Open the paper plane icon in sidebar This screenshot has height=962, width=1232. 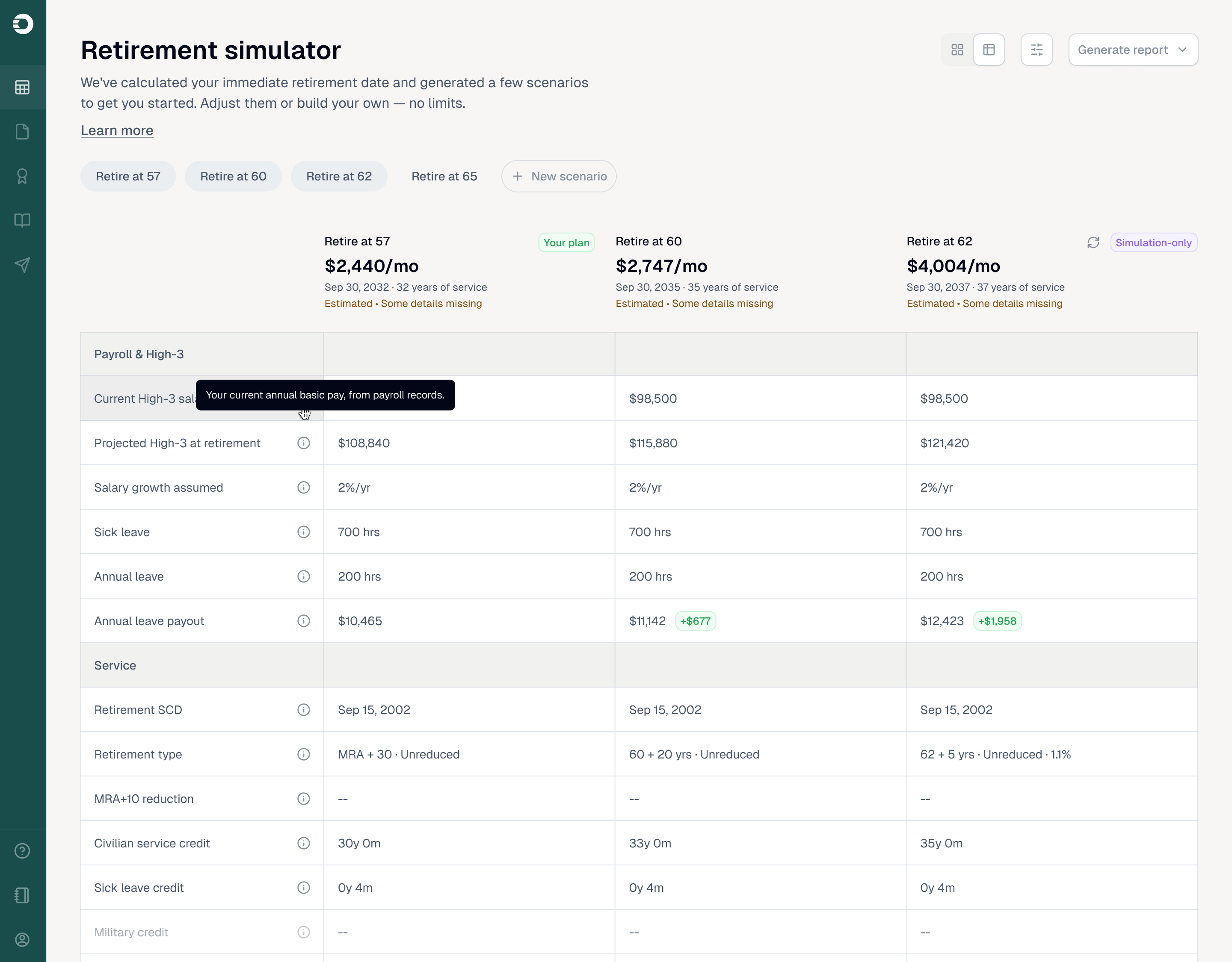[x=23, y=265]
